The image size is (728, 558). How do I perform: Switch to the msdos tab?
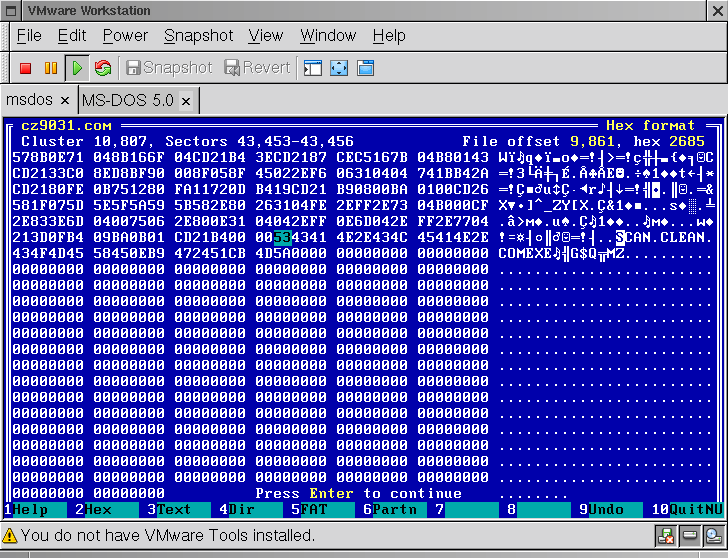tap(29, 100)
